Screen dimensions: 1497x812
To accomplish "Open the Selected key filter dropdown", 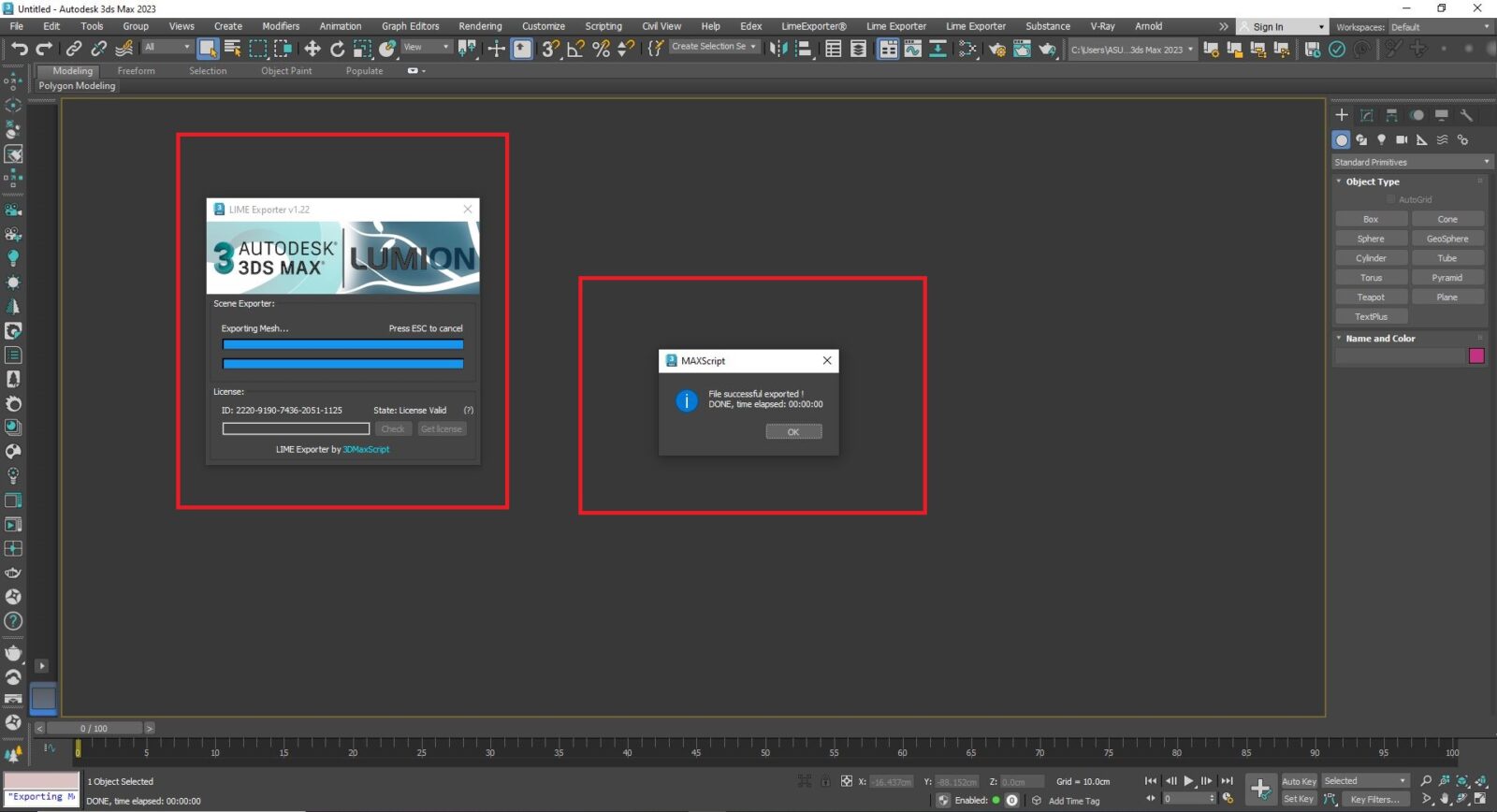I will click(1365, 781).
